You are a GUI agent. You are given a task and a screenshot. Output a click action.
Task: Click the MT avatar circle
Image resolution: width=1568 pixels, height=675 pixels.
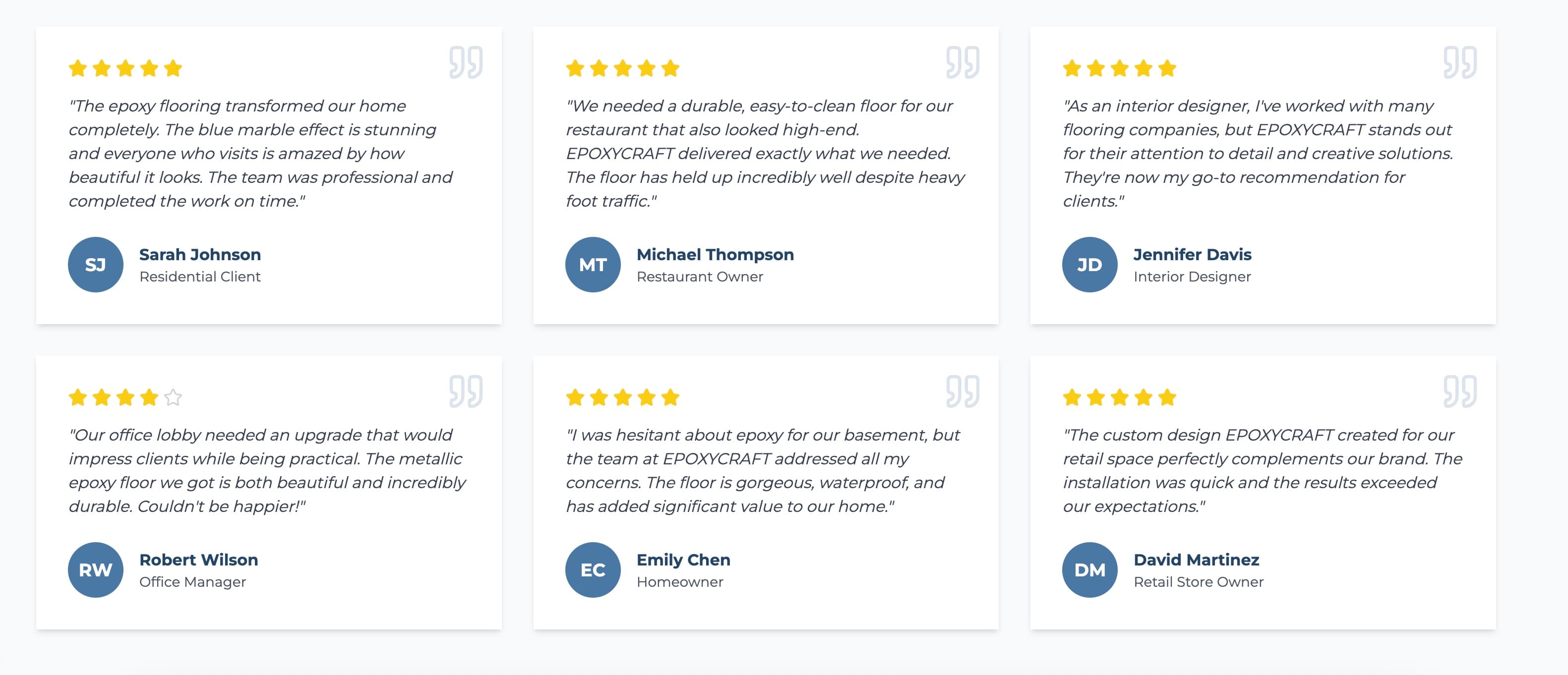pyautogui.click(x=593, y=265)
